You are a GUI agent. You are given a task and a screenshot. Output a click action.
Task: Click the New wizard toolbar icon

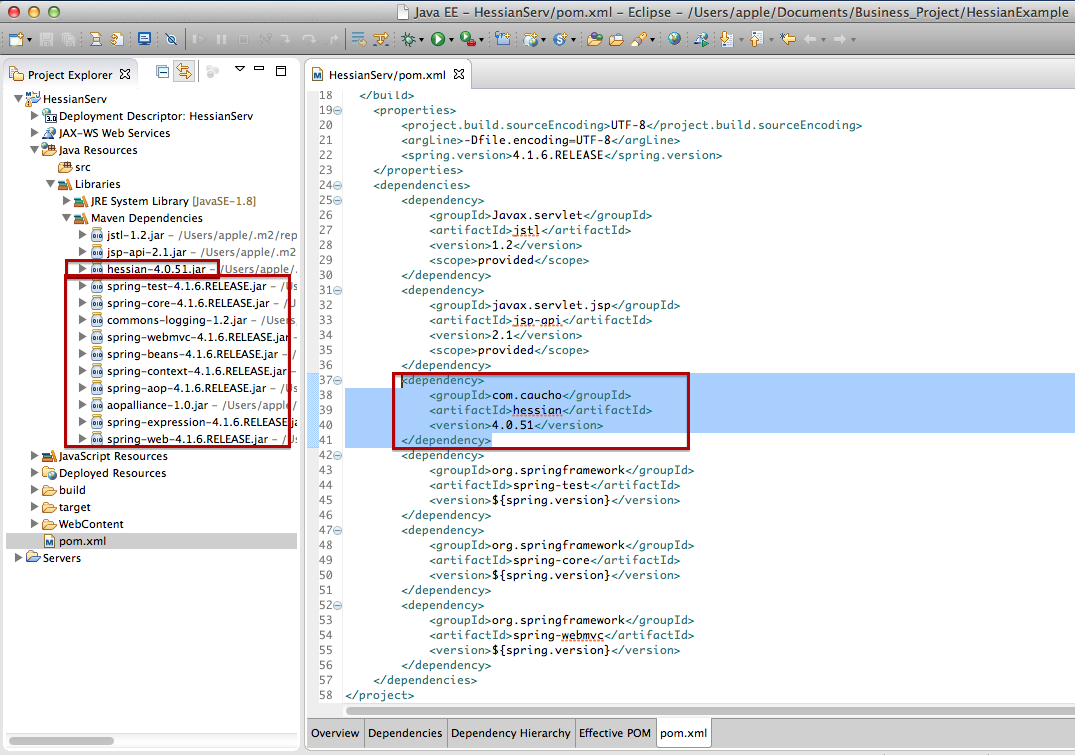[x=16, y=39]
